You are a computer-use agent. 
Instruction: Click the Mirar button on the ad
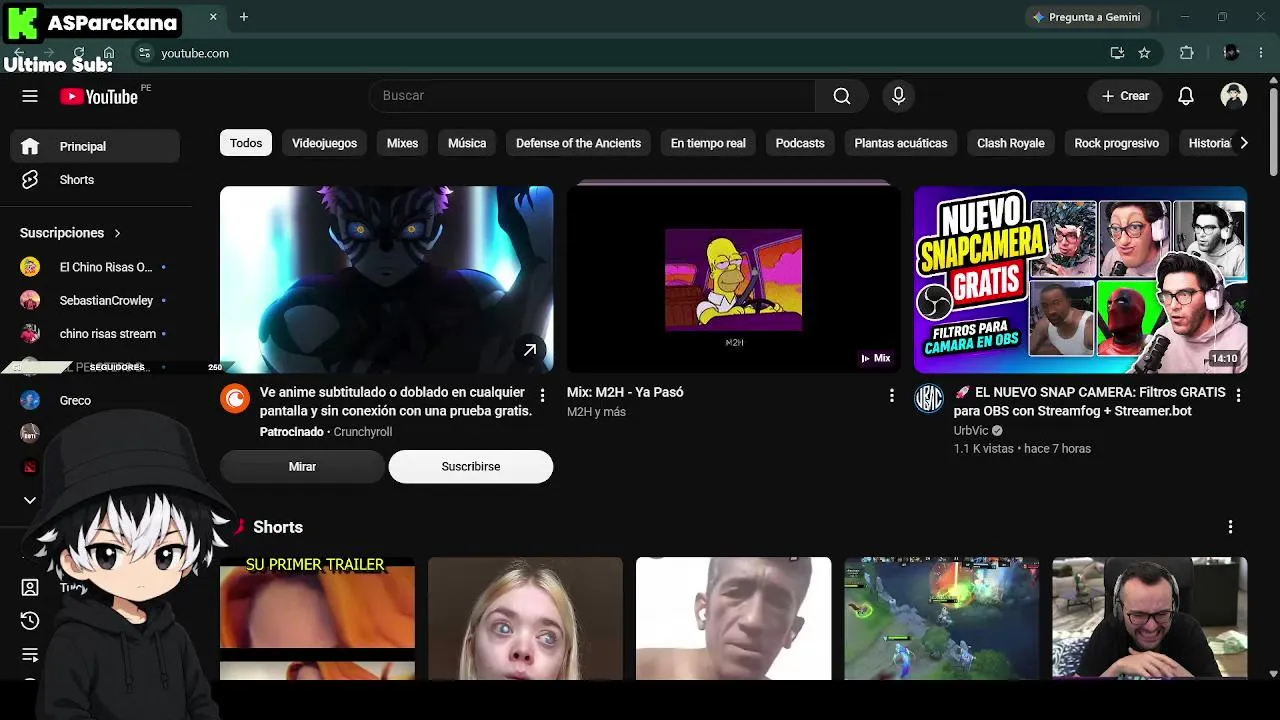[302, 466]
